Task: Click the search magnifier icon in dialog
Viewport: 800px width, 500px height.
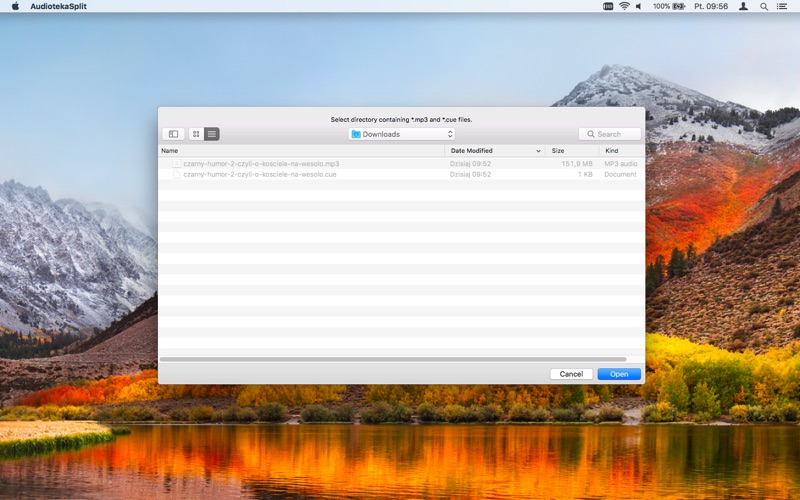Action: [590, 134]
